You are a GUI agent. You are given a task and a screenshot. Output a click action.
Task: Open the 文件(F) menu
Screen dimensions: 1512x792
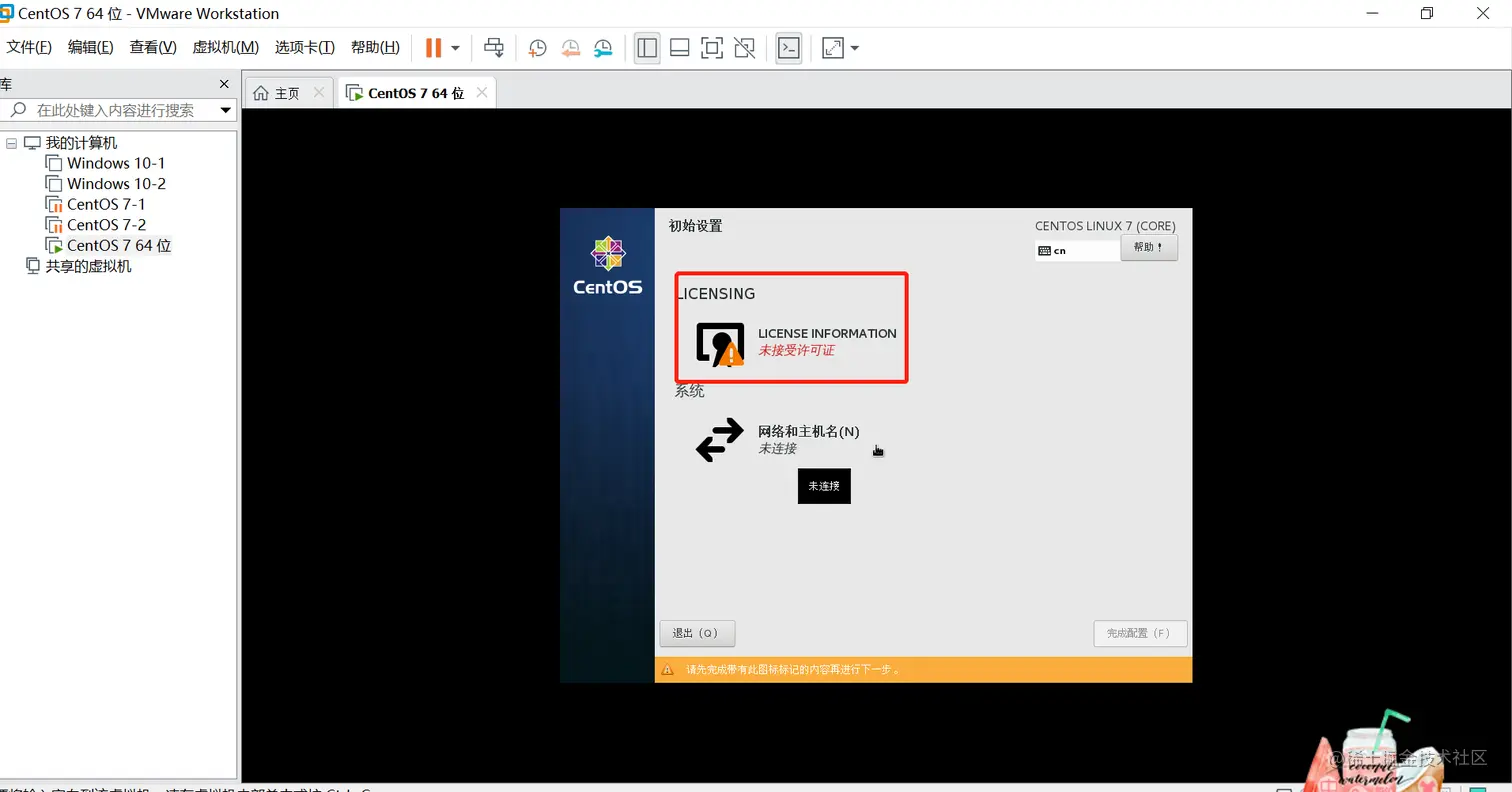29,47
